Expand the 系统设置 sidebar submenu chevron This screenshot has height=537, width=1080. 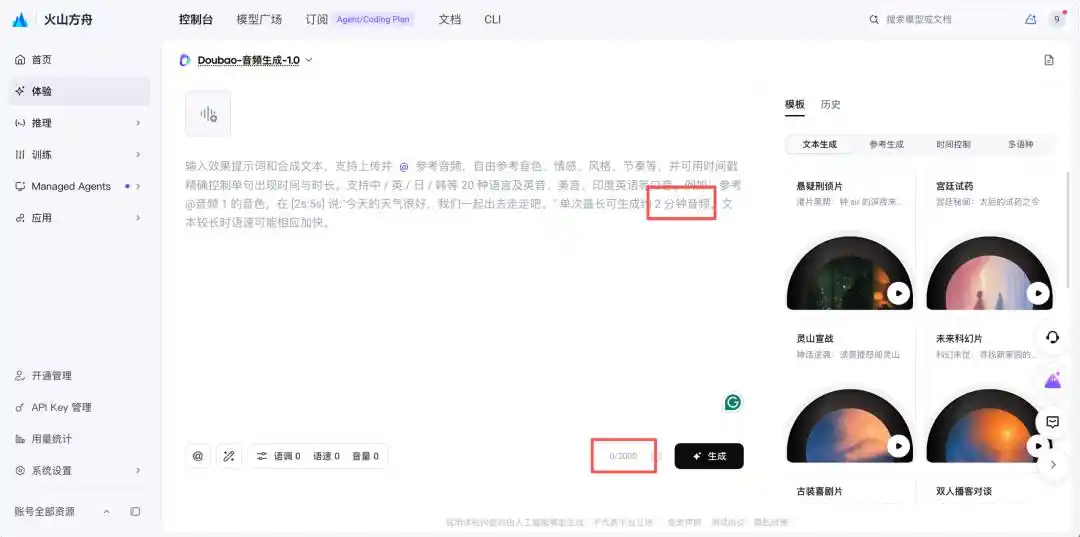pyautogui.click(x=138, y=471)
